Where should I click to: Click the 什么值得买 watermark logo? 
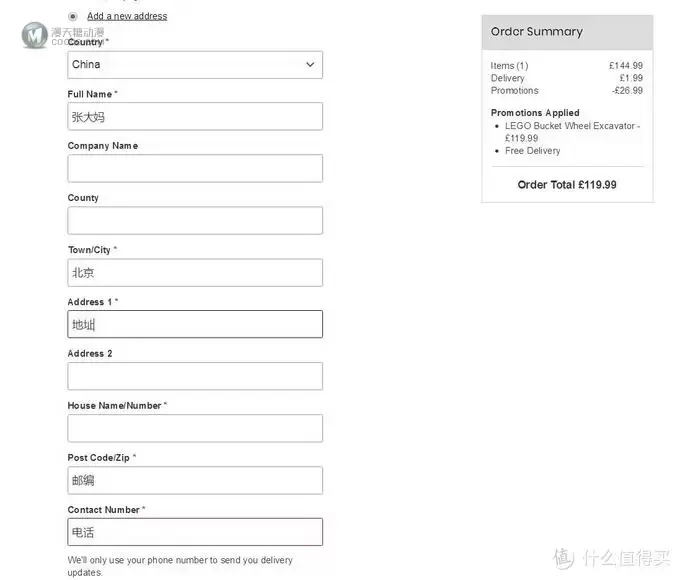tap(611, 558)
